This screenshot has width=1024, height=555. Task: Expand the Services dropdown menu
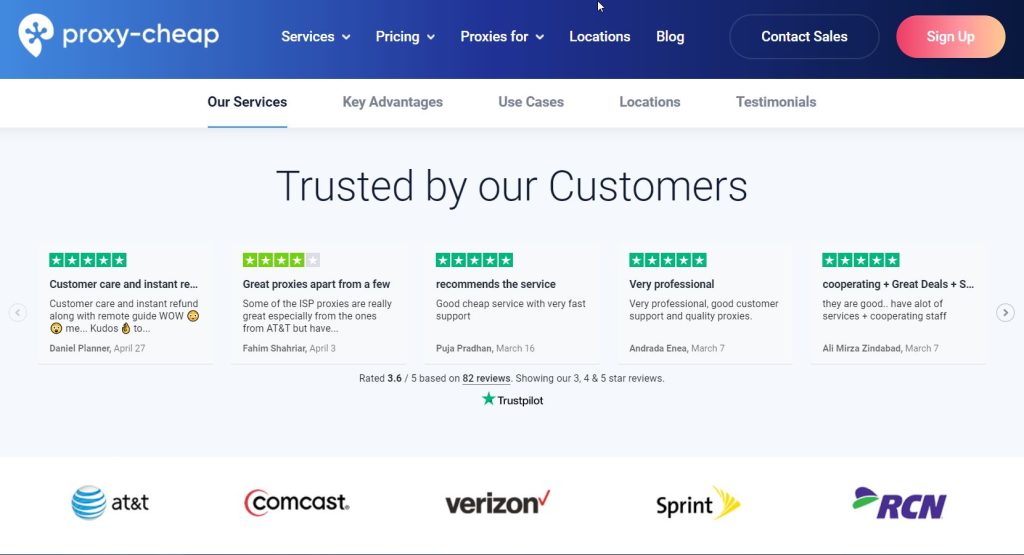(315, 37)
